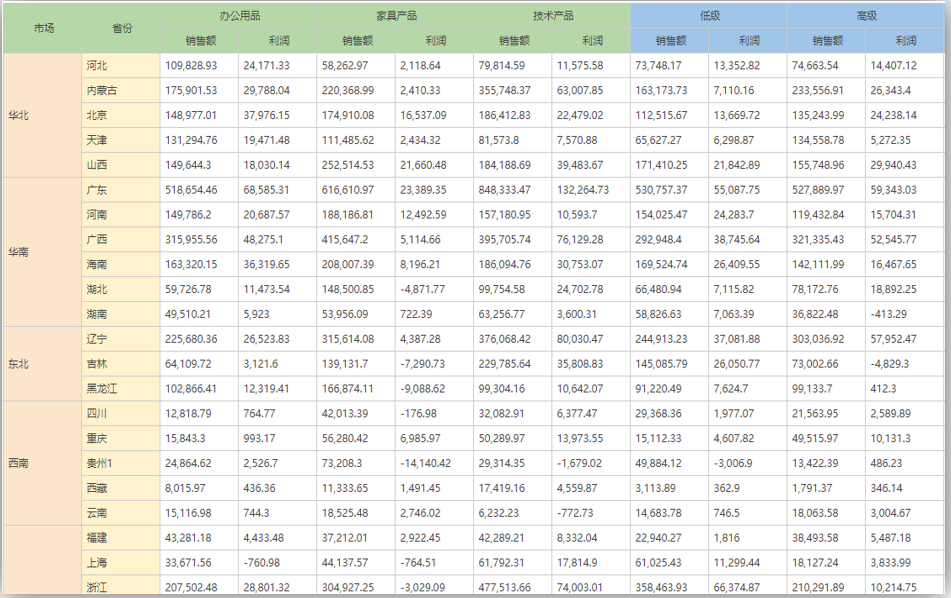
Task: Select the 家具产品 group header
Action: 395,16
